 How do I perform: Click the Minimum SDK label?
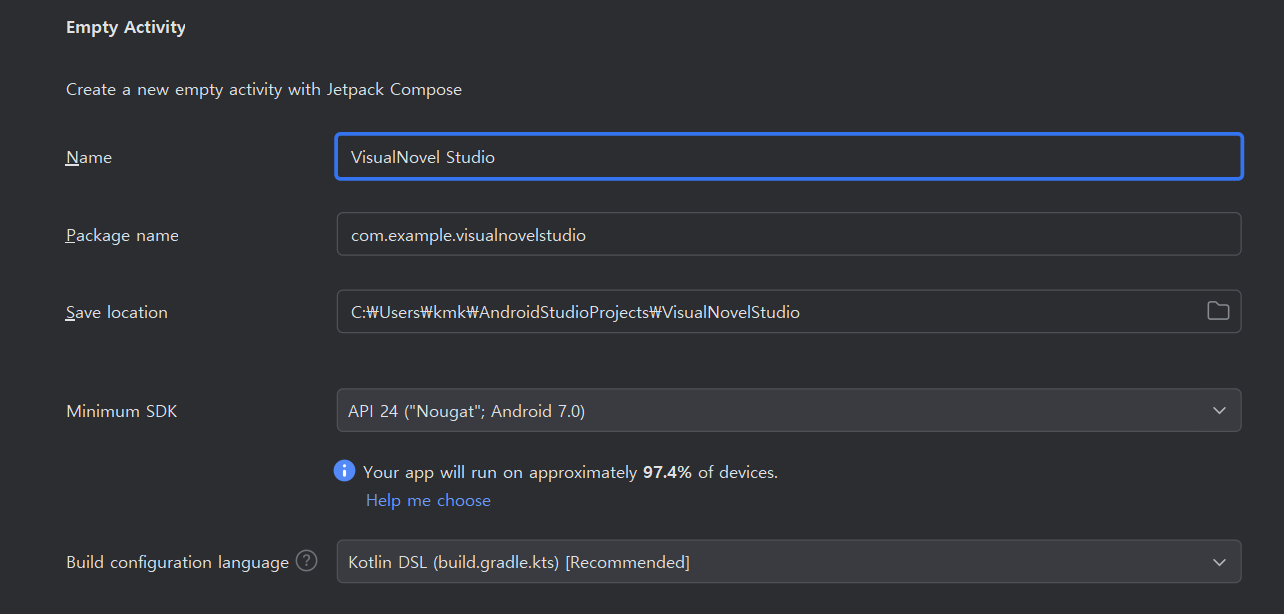[121, 411]
